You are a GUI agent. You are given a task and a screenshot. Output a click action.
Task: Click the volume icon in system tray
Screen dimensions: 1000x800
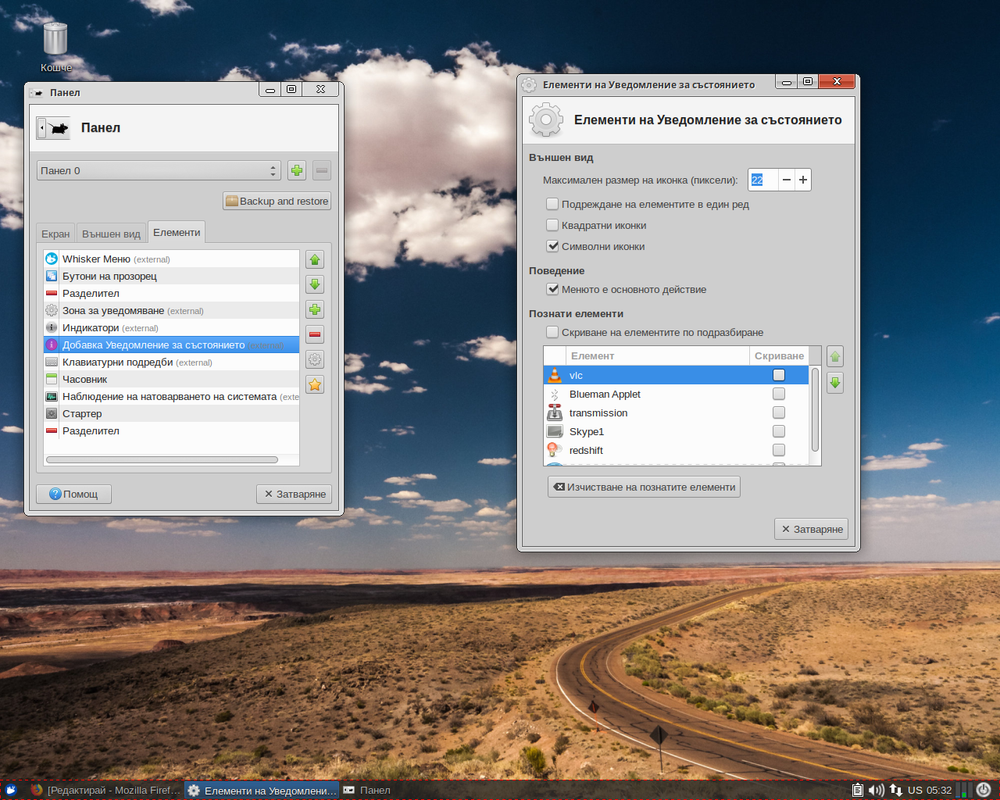pos(876,790)
